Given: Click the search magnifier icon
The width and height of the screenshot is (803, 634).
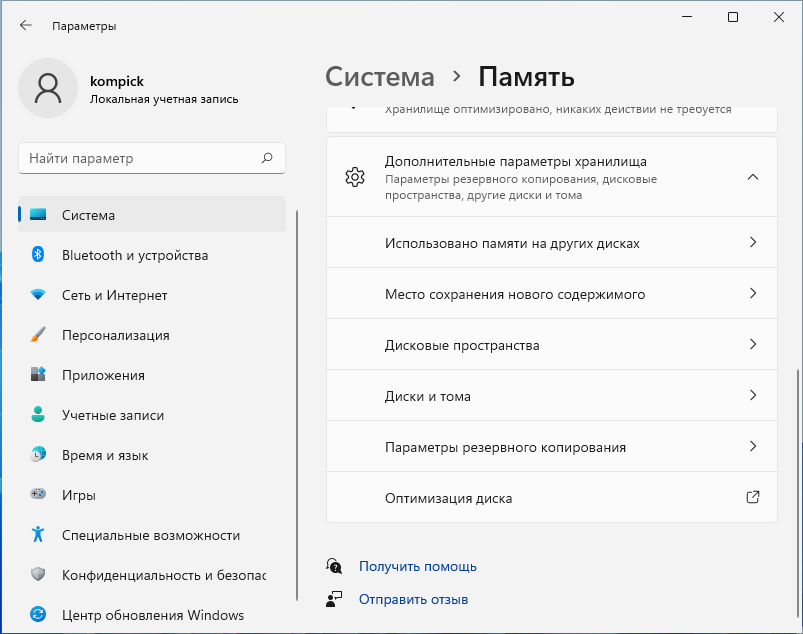Looking at the screenshot, I should (267, 158).
